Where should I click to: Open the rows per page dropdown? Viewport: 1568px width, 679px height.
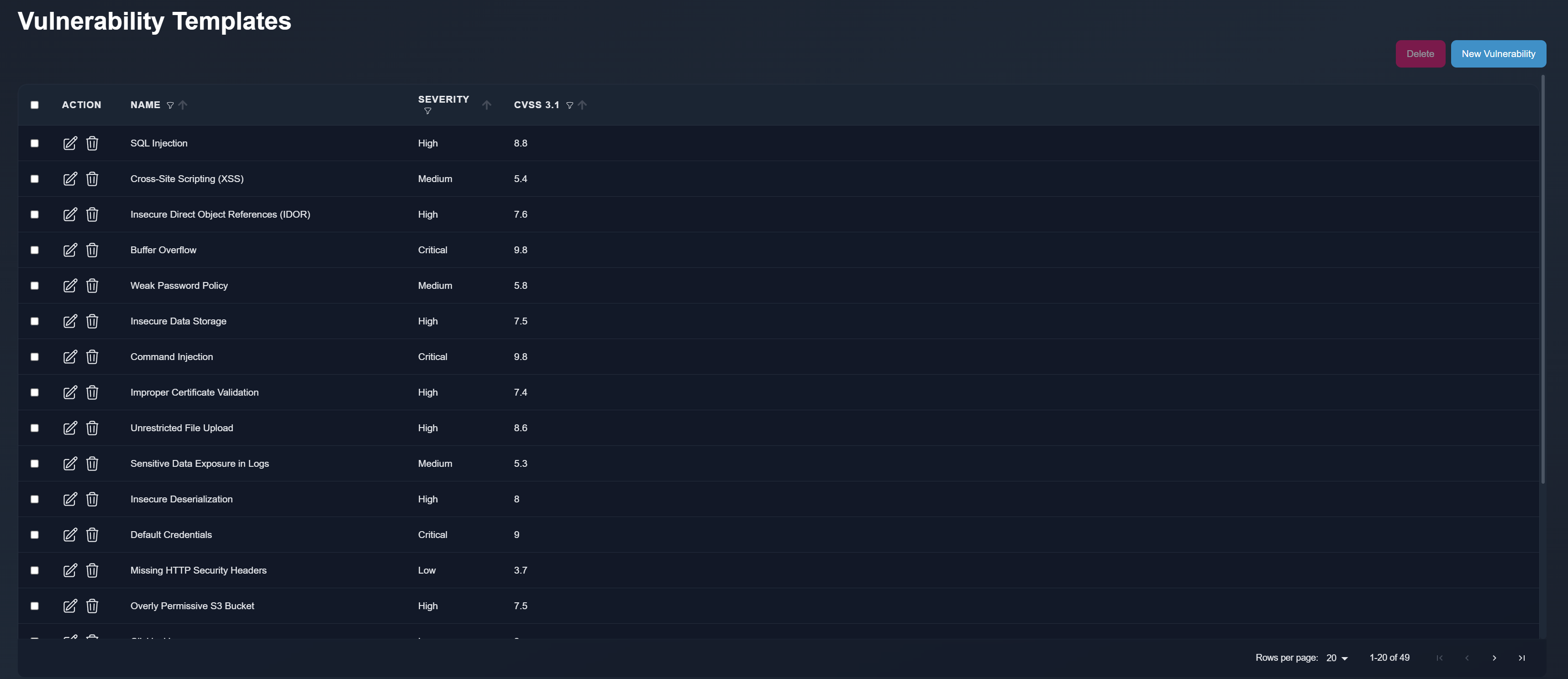pyautogui.click(x=1336, y=658)
